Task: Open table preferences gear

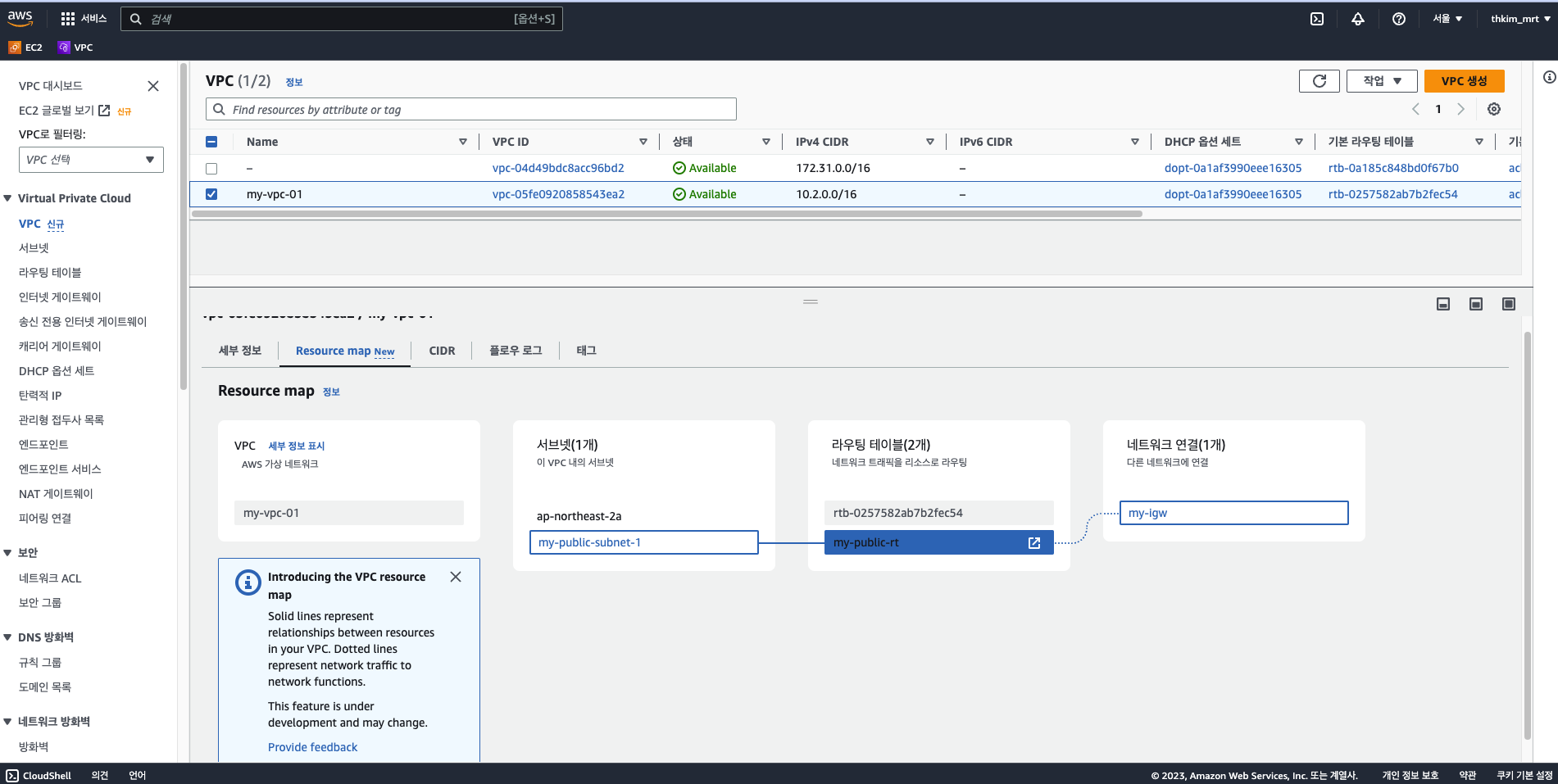Action: click(x=1494, y=109)
